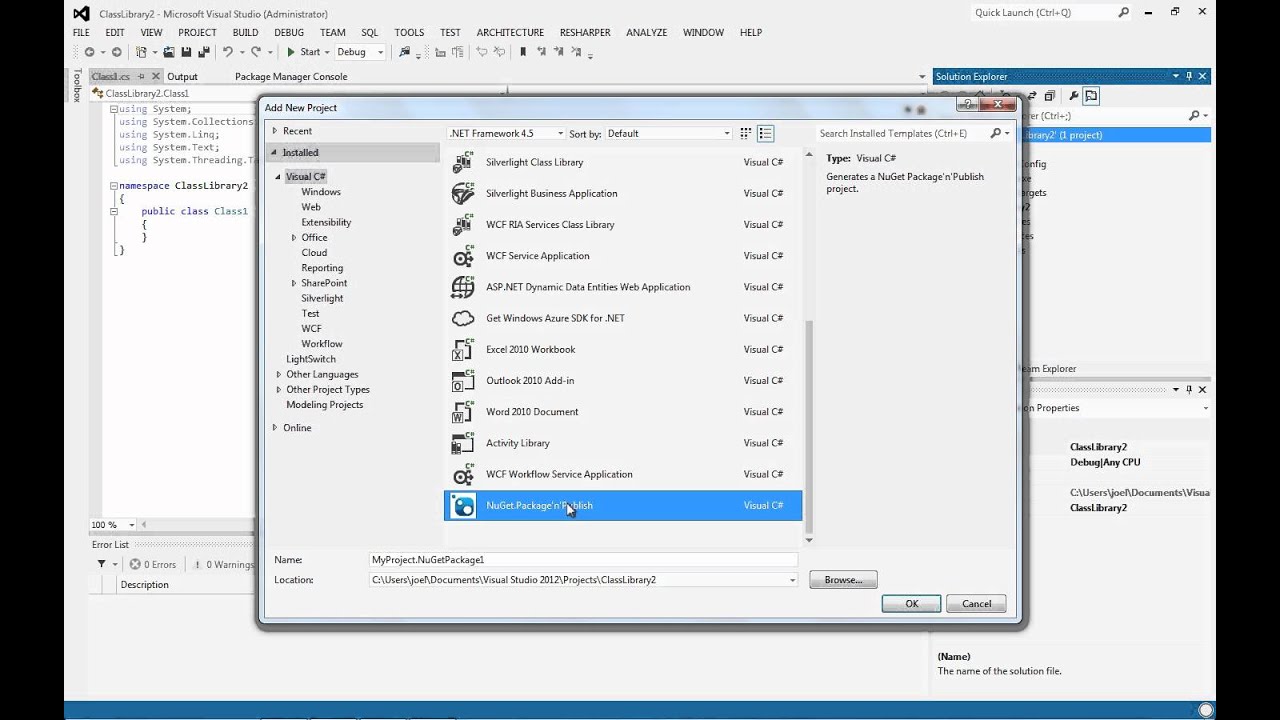Select the LightSwitch category in tree
The image size is (1280, 720).
click(x=311, y=359)
